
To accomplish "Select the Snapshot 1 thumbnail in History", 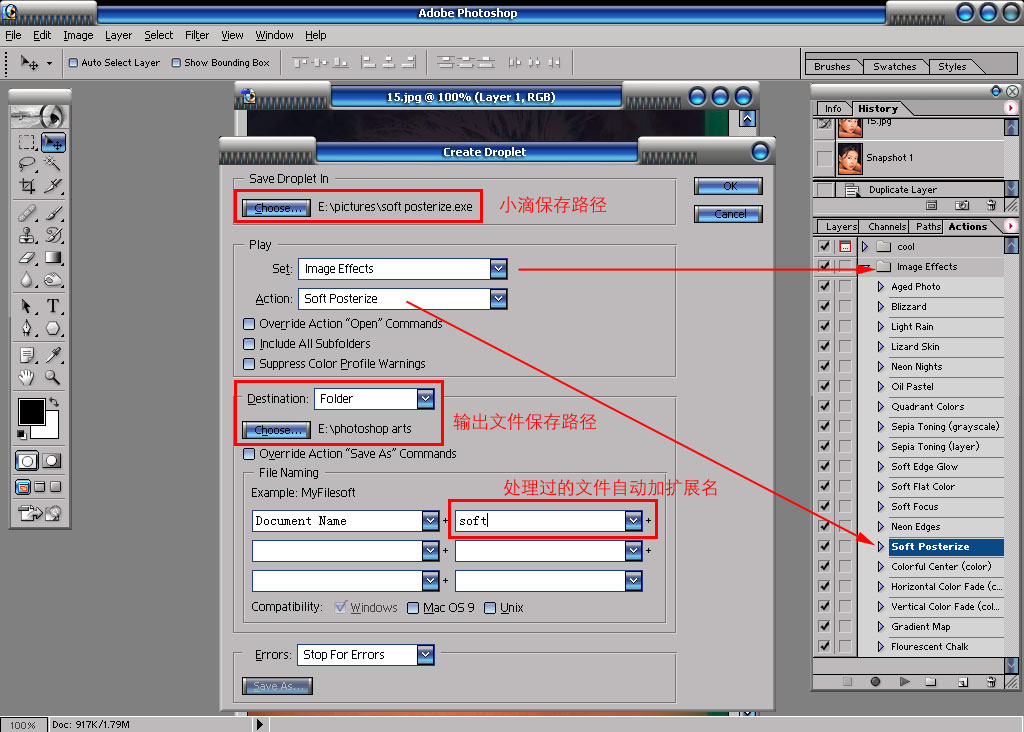I will 850,159.
